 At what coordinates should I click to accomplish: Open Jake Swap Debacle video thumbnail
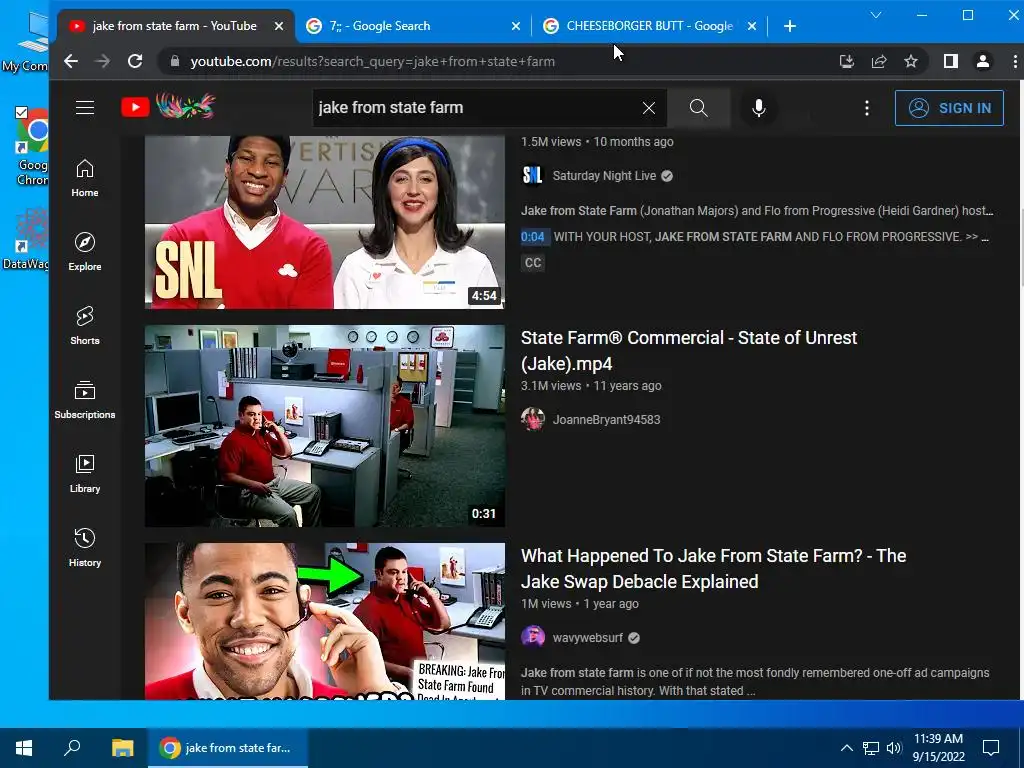pos(325,621)
